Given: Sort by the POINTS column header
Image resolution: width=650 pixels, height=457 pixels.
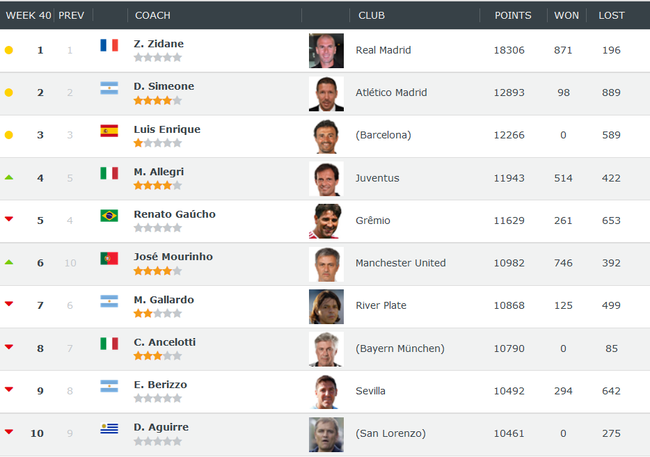Looking at the screenshot, I should pyautogui.click(x=513, y=15).
